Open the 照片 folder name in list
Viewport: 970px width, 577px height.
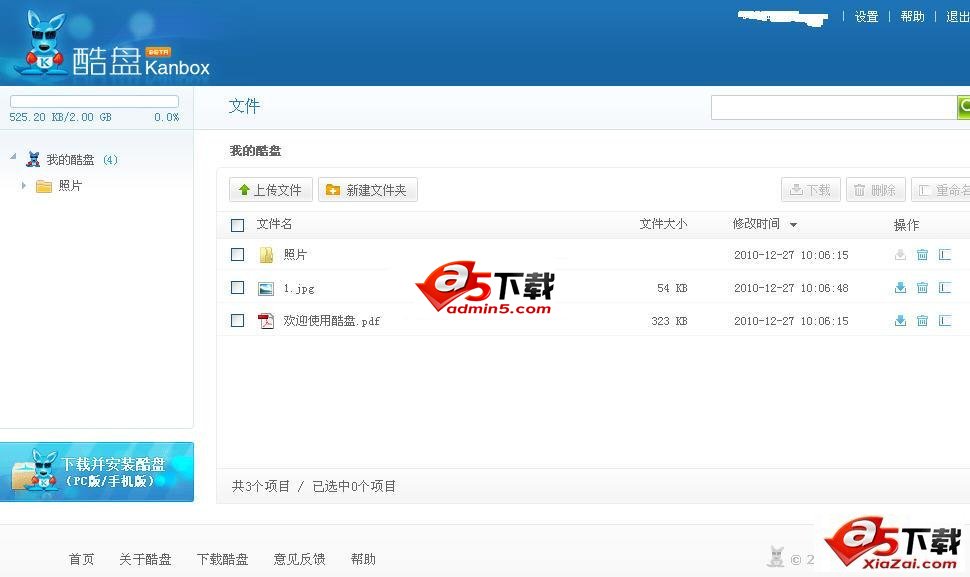point(295,254)
